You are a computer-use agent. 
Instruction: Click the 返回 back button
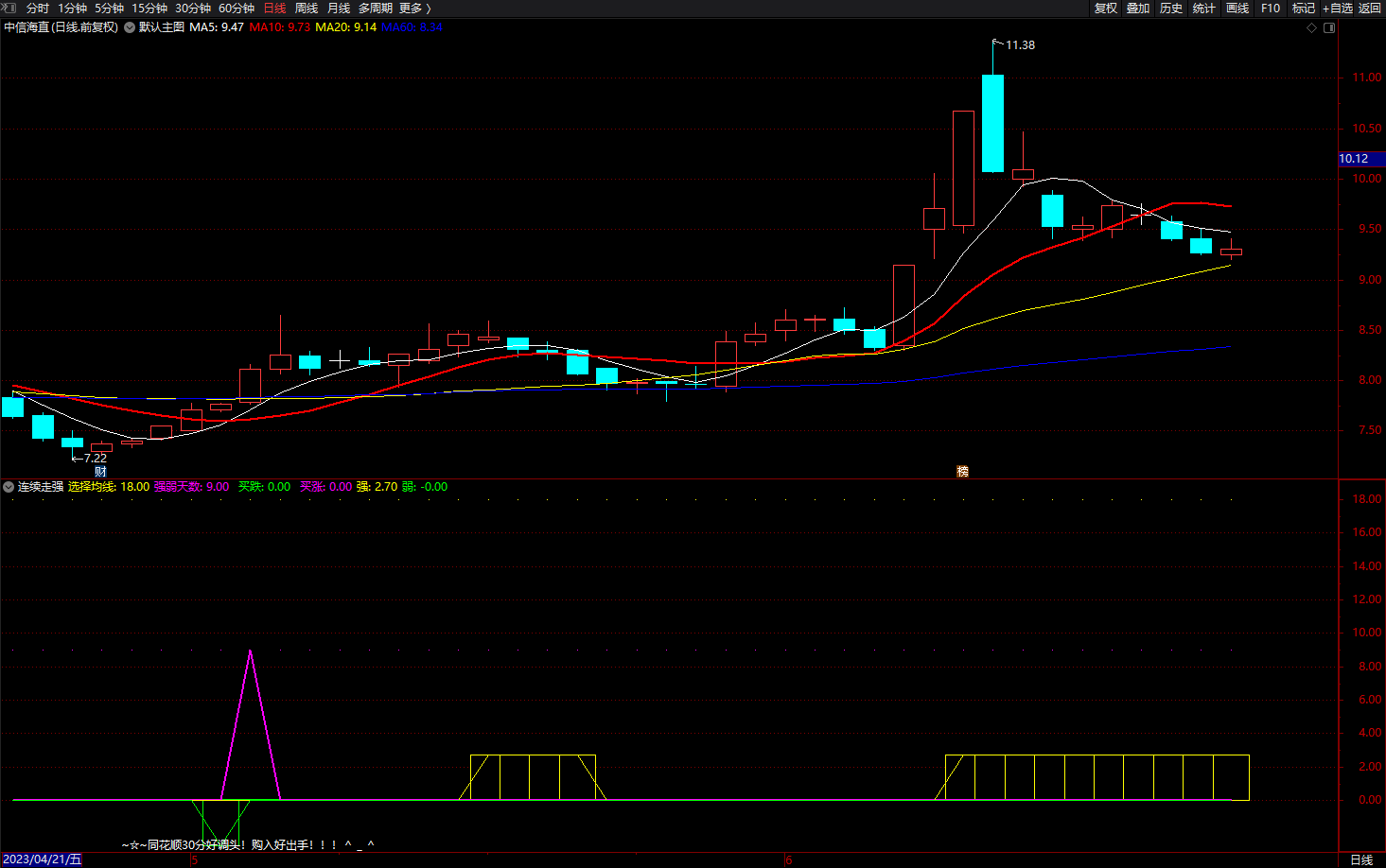coord(1370,8)
